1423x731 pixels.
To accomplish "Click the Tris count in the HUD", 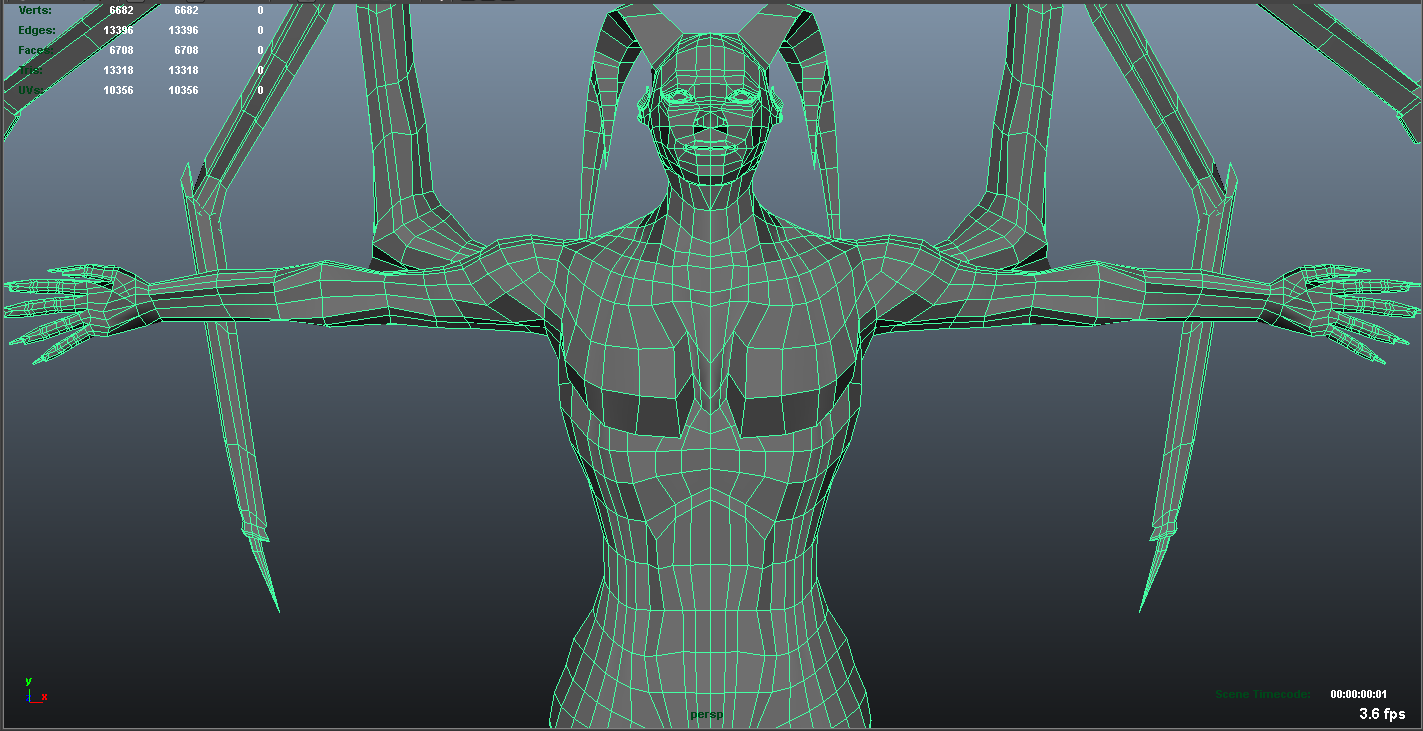I will point(120,69).
